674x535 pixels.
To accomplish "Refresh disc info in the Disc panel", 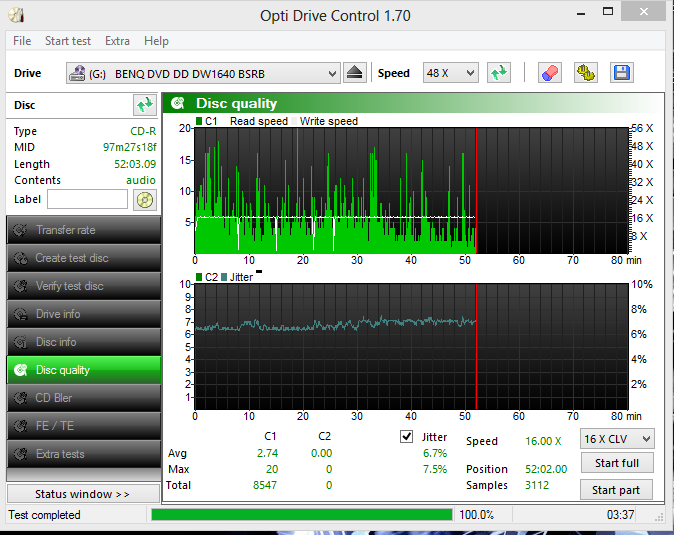I will [x=144, y=105].
